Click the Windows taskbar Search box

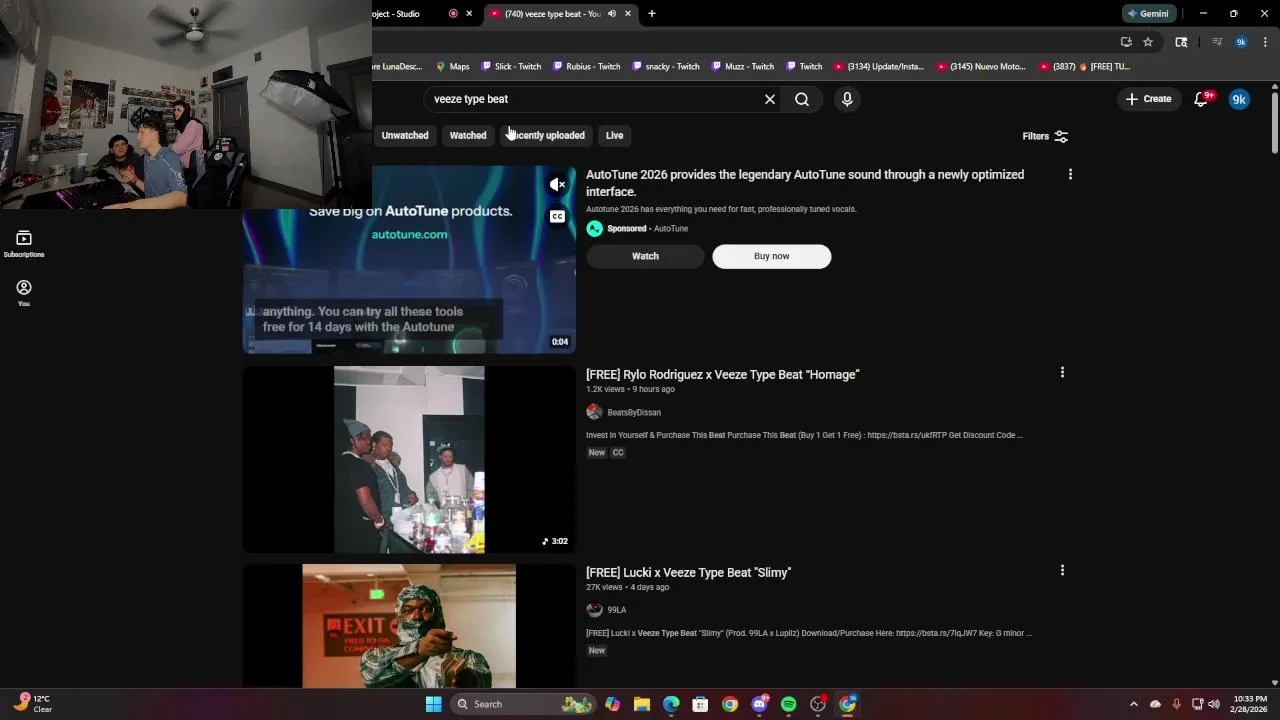[x=523, y=704]
